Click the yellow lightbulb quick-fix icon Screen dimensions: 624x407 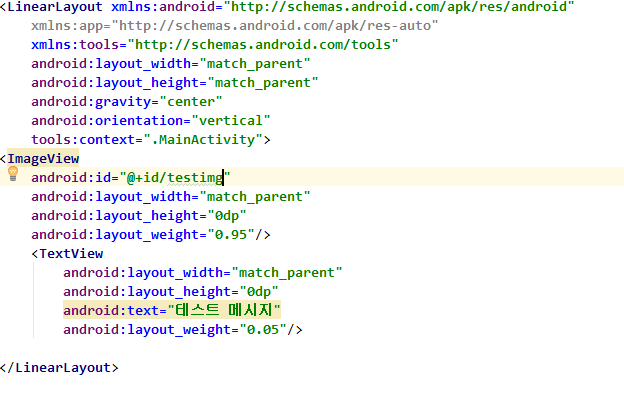click(13, 174)
